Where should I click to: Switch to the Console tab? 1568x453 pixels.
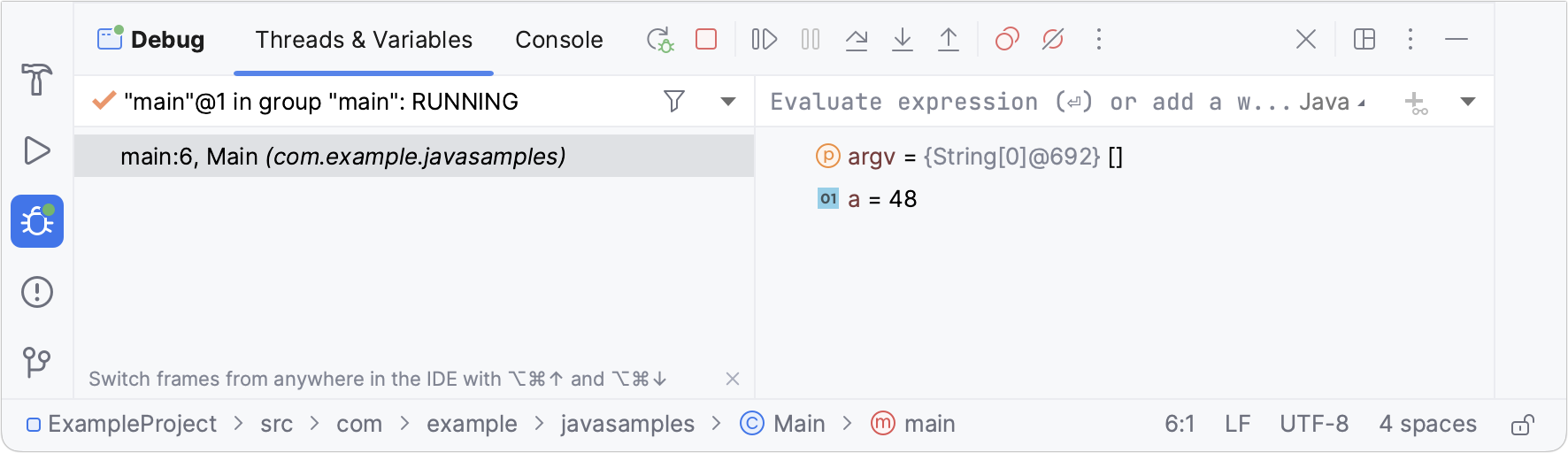[x=559, y=40]
